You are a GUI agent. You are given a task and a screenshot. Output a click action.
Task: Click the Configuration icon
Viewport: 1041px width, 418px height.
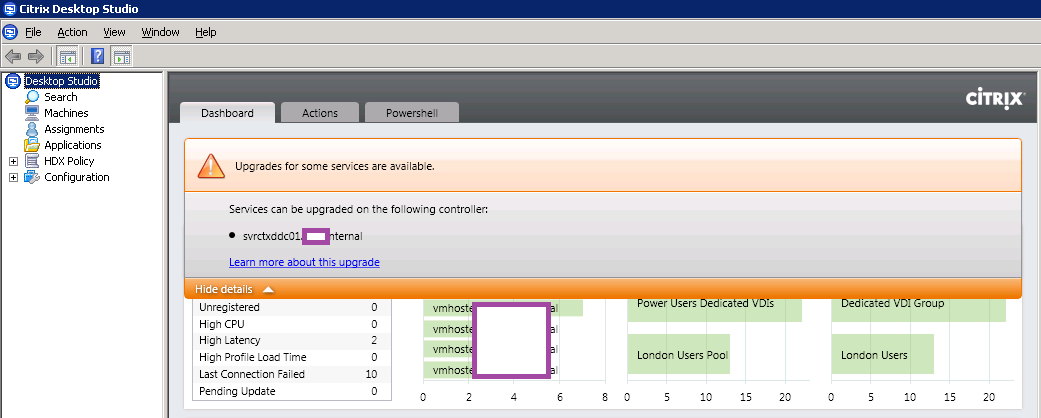(x=32, y=177)
